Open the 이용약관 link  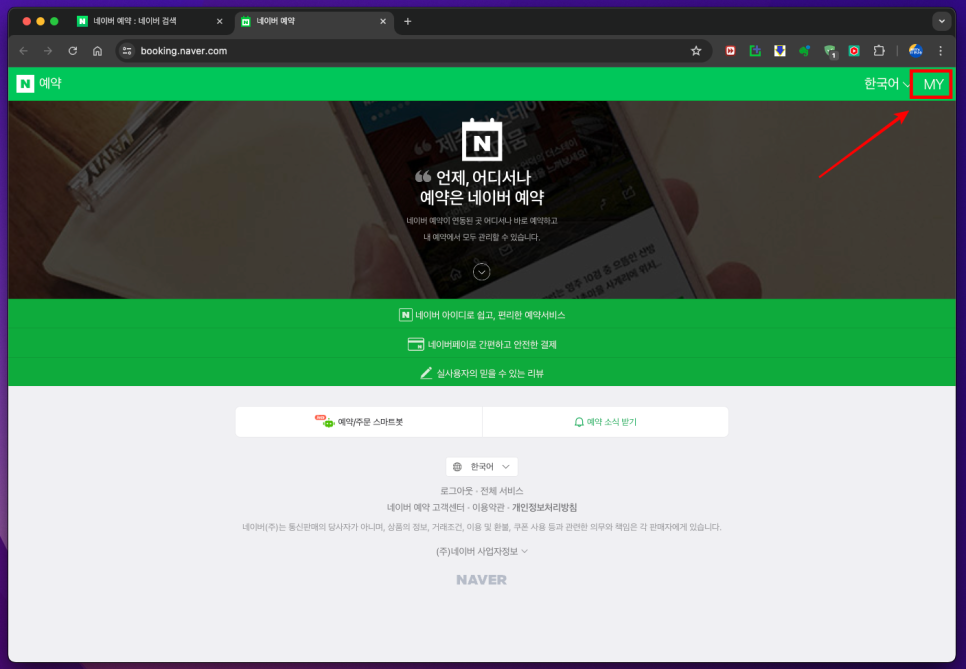click(x=488, y=508)
